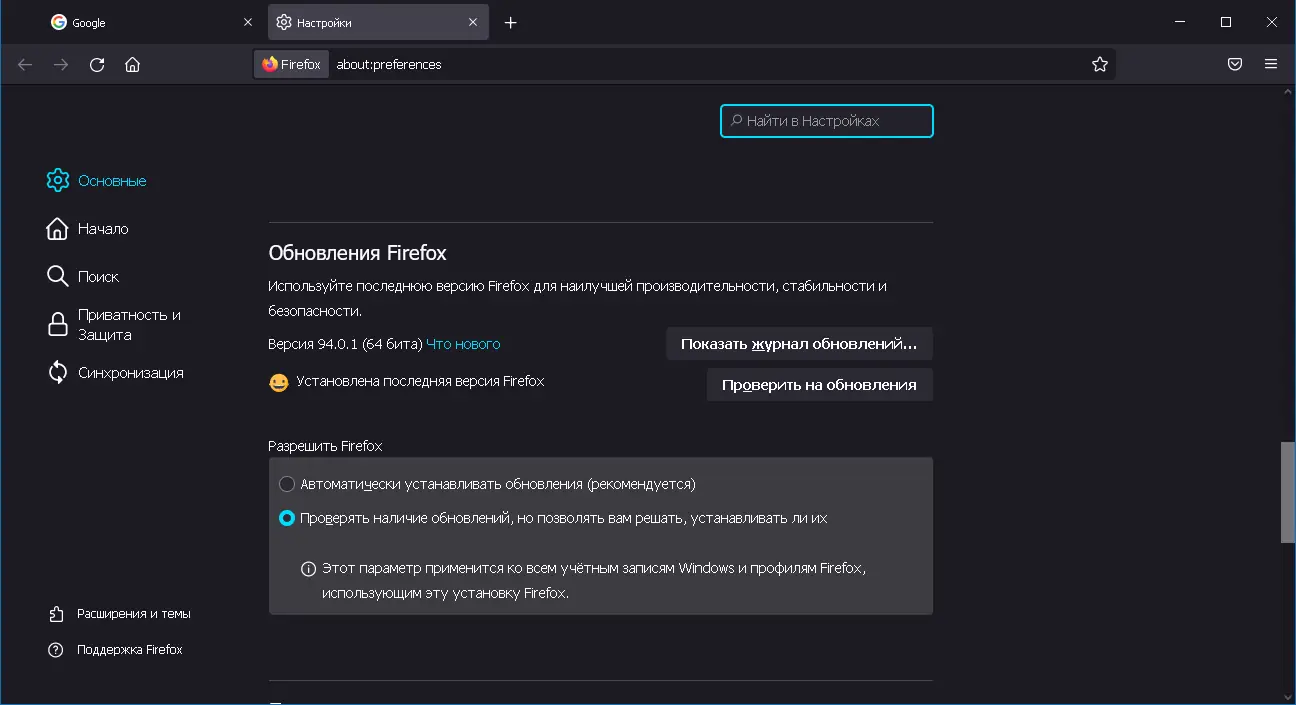Select check-for-updates-but-let-you-decide radio button
This screenshot has width=1296, height=705.
287,518
